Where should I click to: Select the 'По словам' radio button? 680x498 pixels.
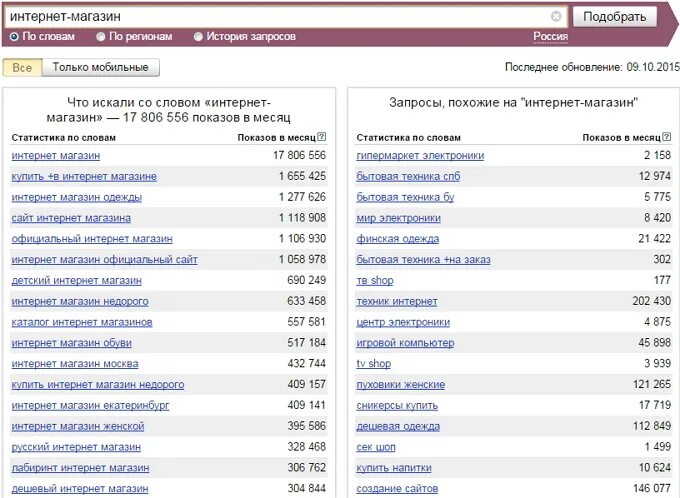click(x=14, y=36)
